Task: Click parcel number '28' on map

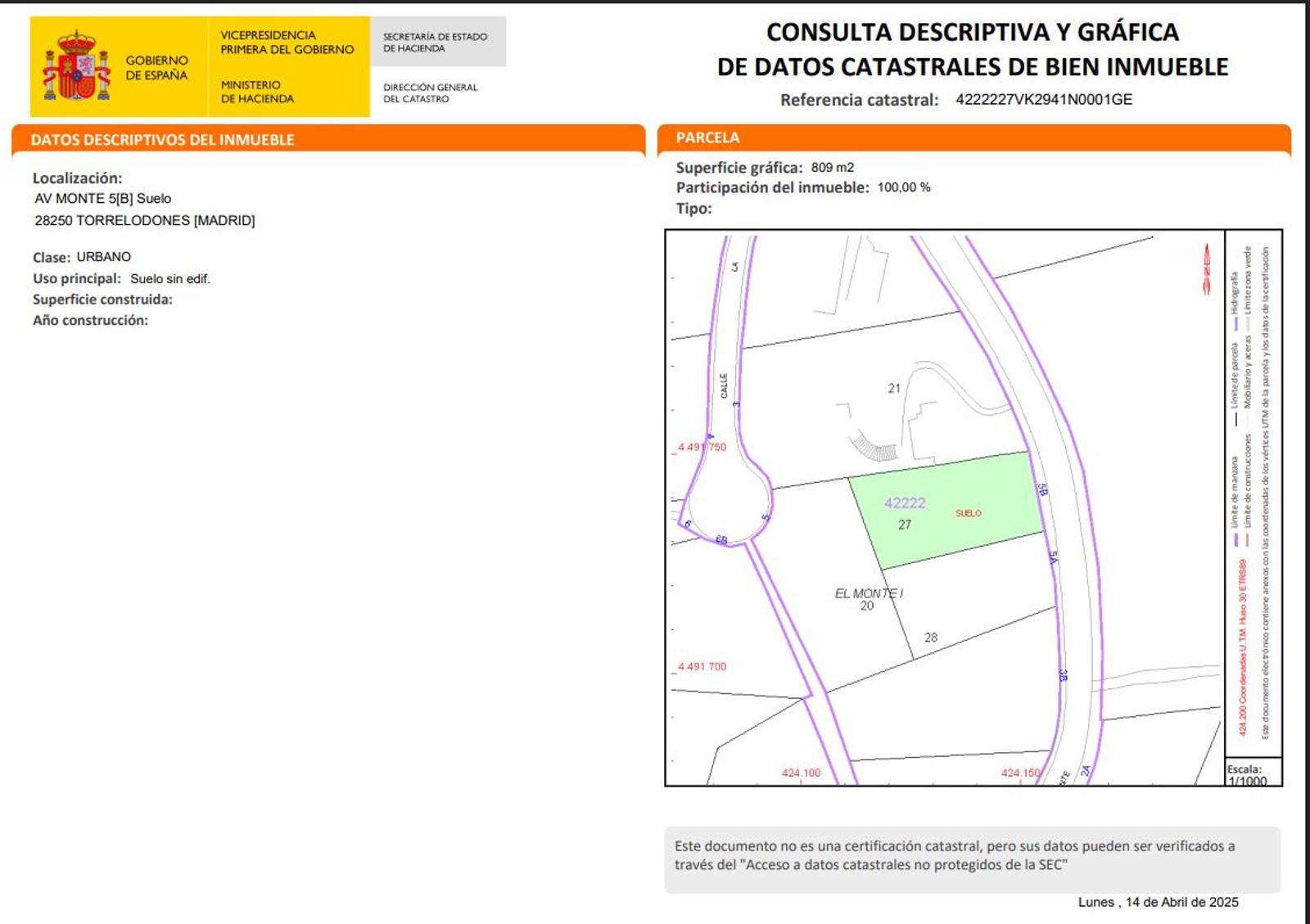Action: pyautogui.click(x=931, y=638)
